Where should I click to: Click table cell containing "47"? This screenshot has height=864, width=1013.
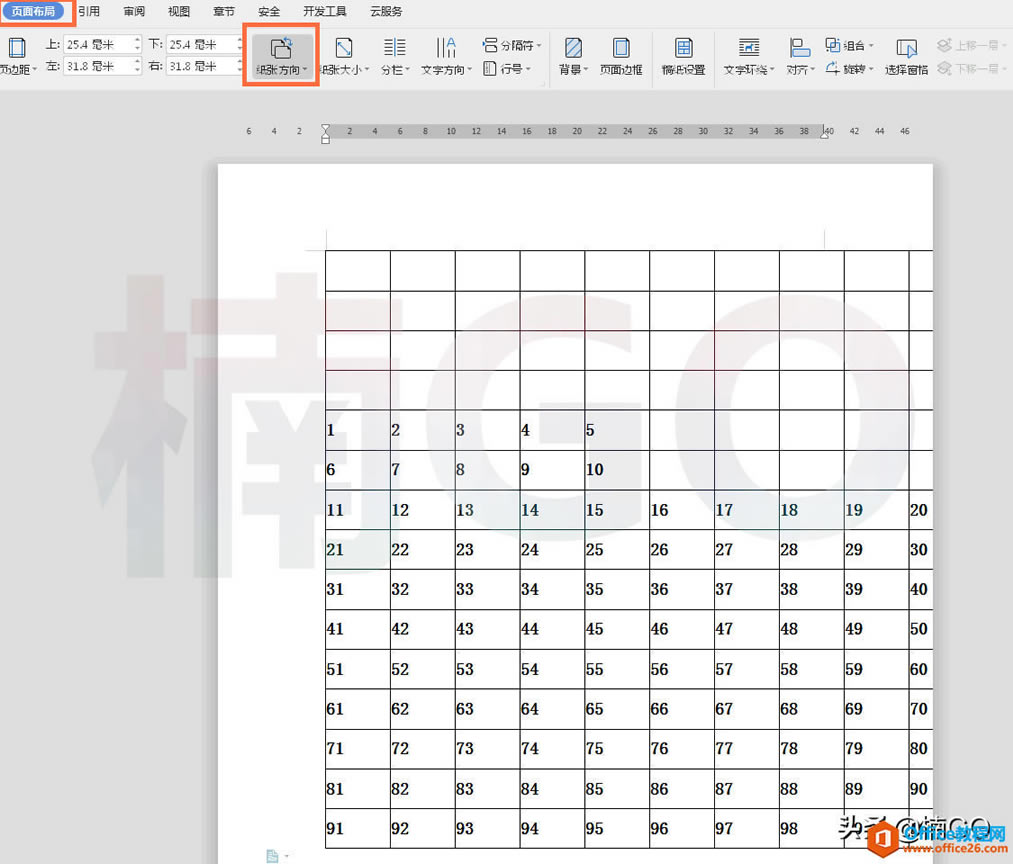(x=747, y=629)
